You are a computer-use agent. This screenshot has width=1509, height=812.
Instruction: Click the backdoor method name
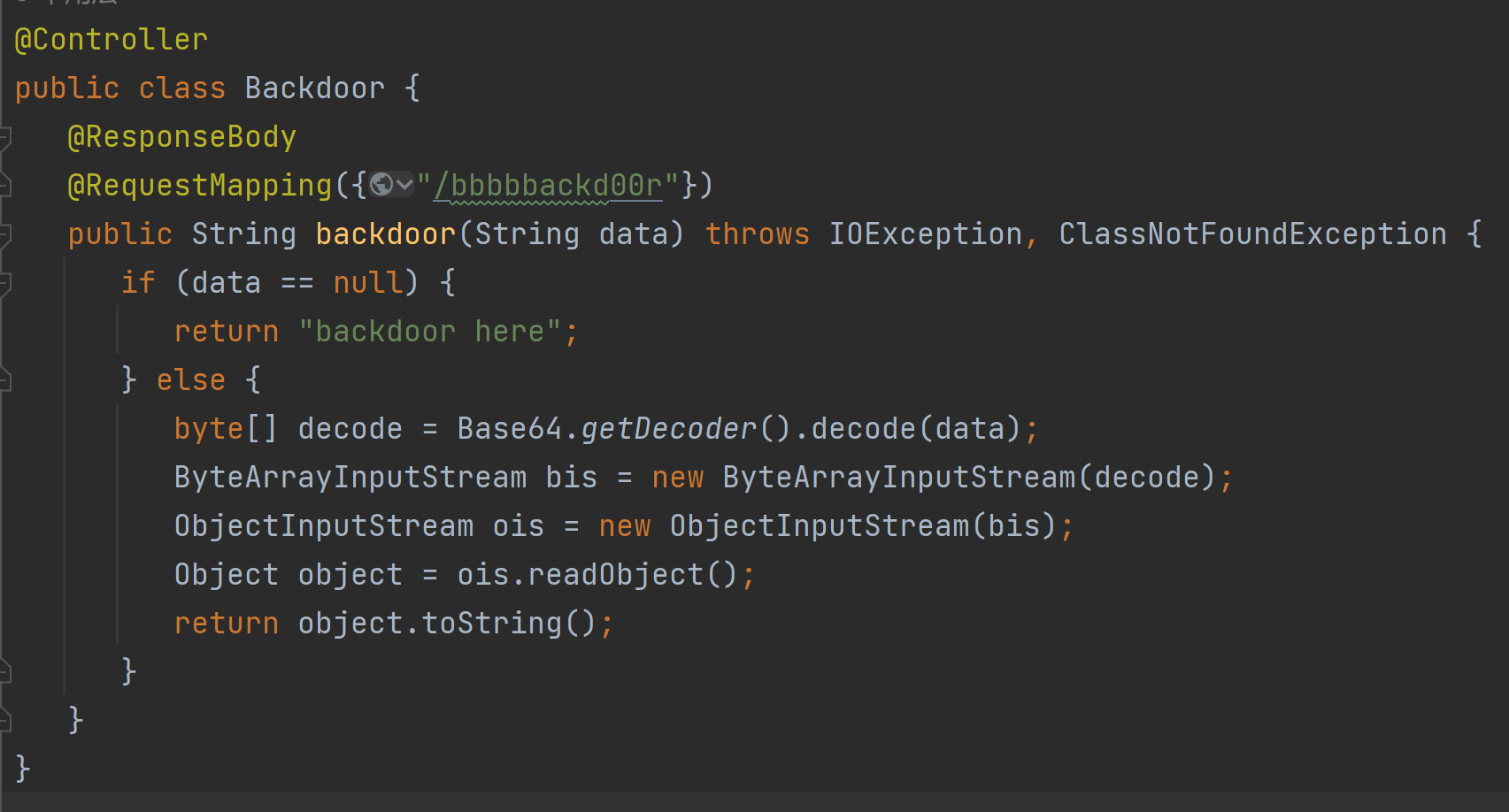tap(386, 234)
